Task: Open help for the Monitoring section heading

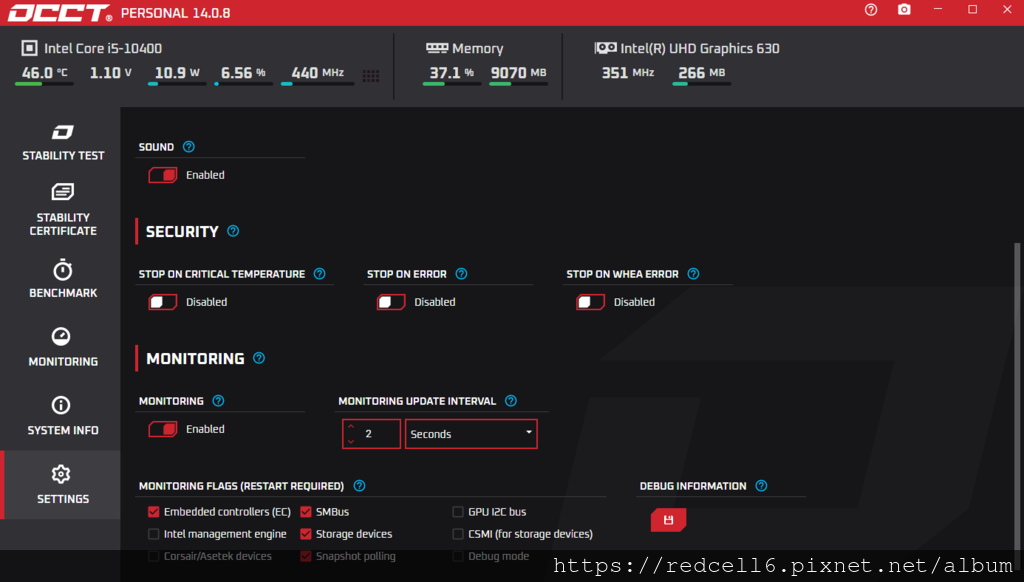Action: (x=259, y=358)
